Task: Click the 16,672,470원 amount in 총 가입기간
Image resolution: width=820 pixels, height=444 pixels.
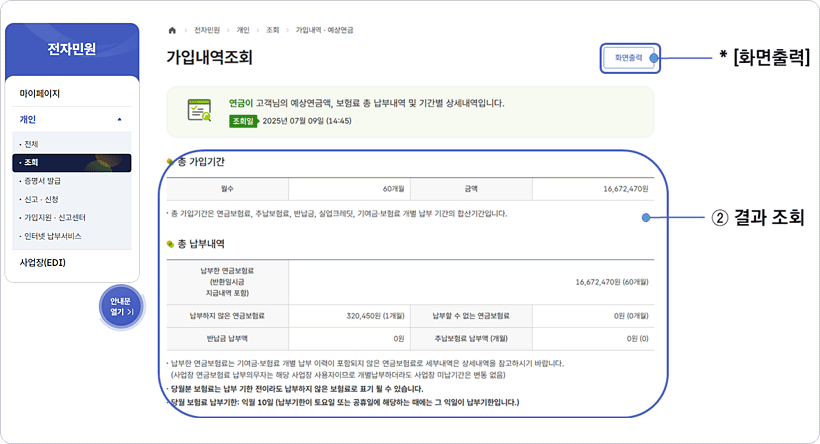Action: pos(625,189)
